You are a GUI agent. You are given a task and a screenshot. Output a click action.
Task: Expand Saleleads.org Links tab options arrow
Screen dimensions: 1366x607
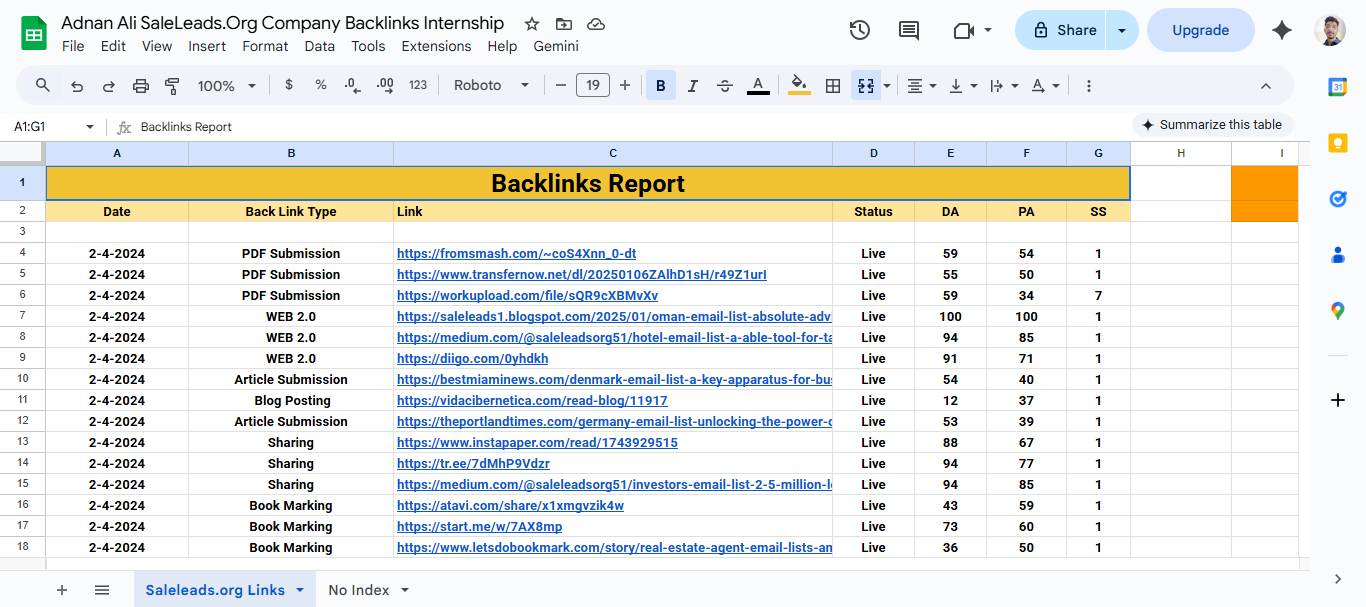(300, 590)
